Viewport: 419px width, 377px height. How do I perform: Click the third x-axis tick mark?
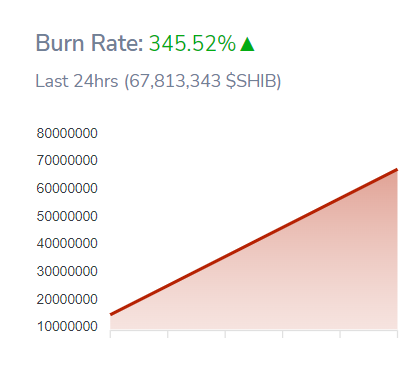(x=225, y=334)
